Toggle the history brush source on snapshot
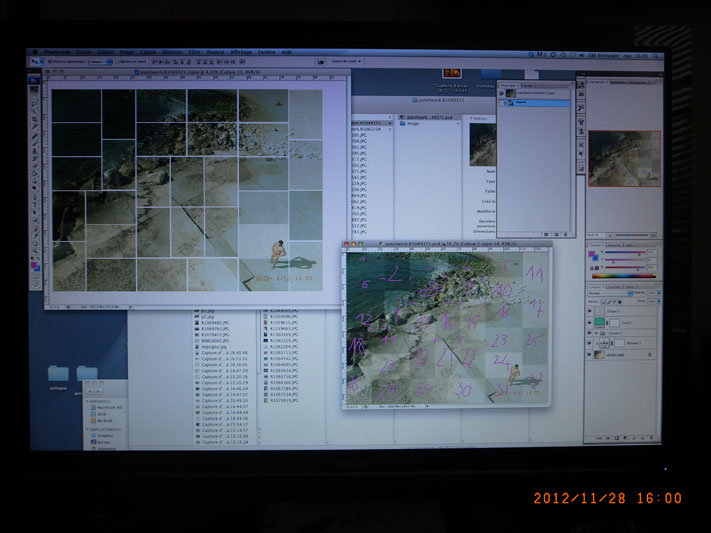This screenshot has width=711, height=533. tap(502, 93)
